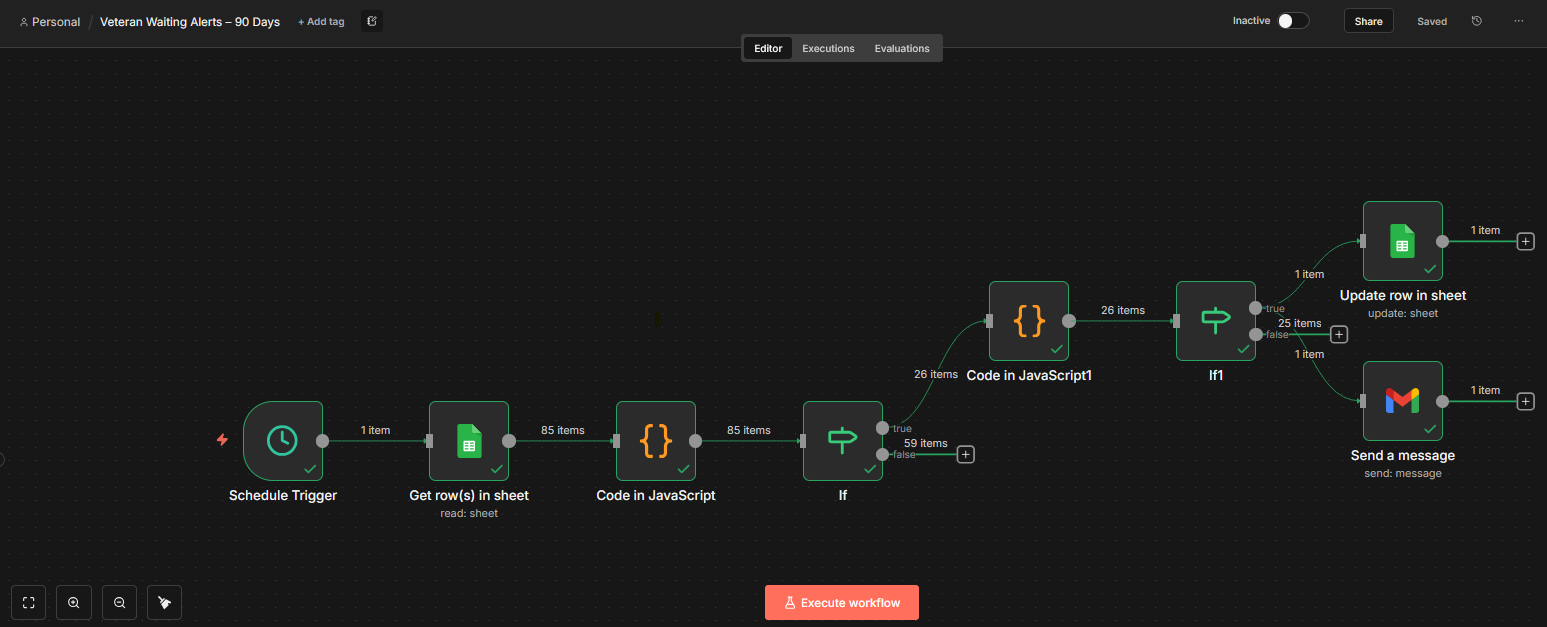Add node after Send a message output
This screenshot has height=627, width=1547.
1525,401
